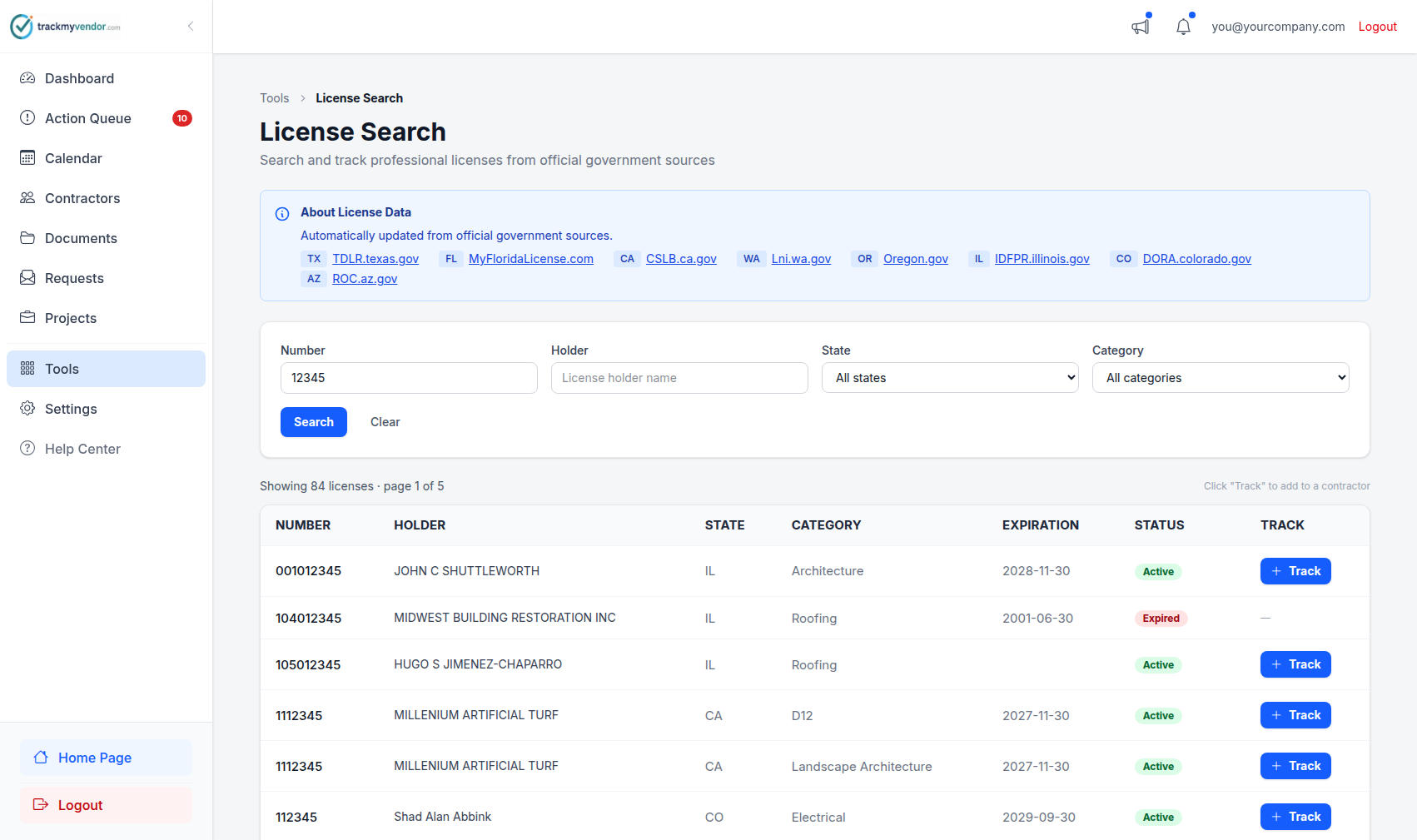Click expiration date 2029-09-30
This screenshot has width=1417, height=840.
[1039, 818]
